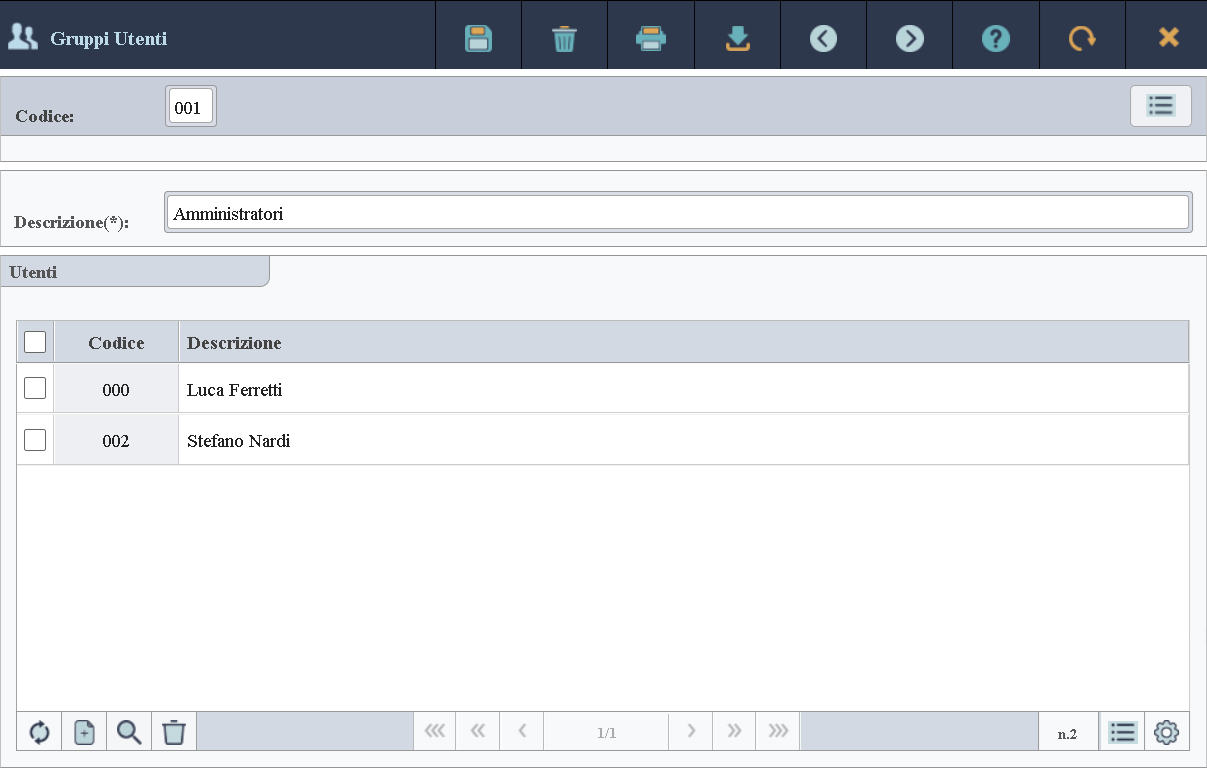Go back several pages in grid
This screenshot has height=775, width=1207.
click(x=477, y=731)
